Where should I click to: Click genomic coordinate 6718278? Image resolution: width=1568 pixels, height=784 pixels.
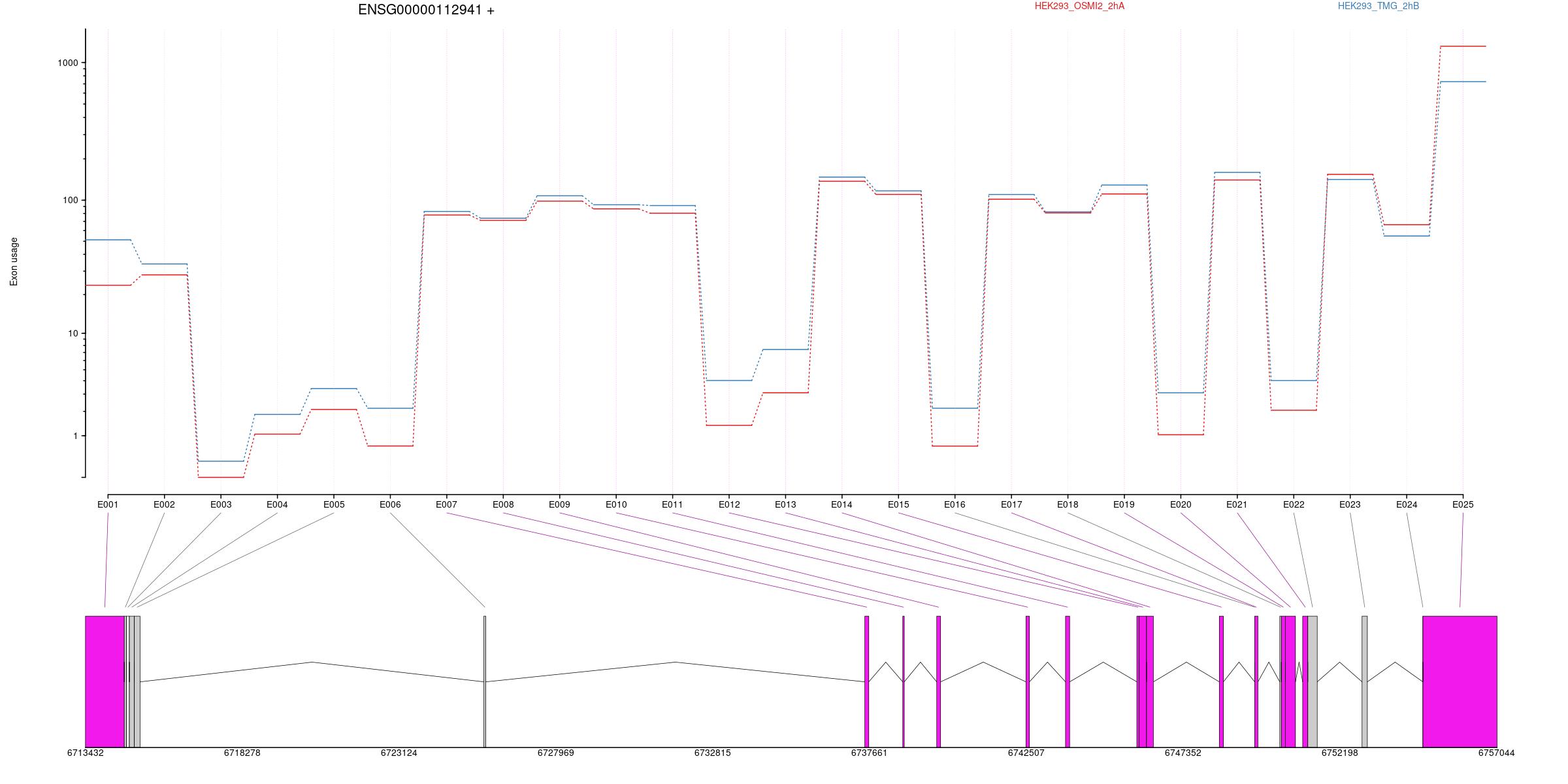(242, 753)
